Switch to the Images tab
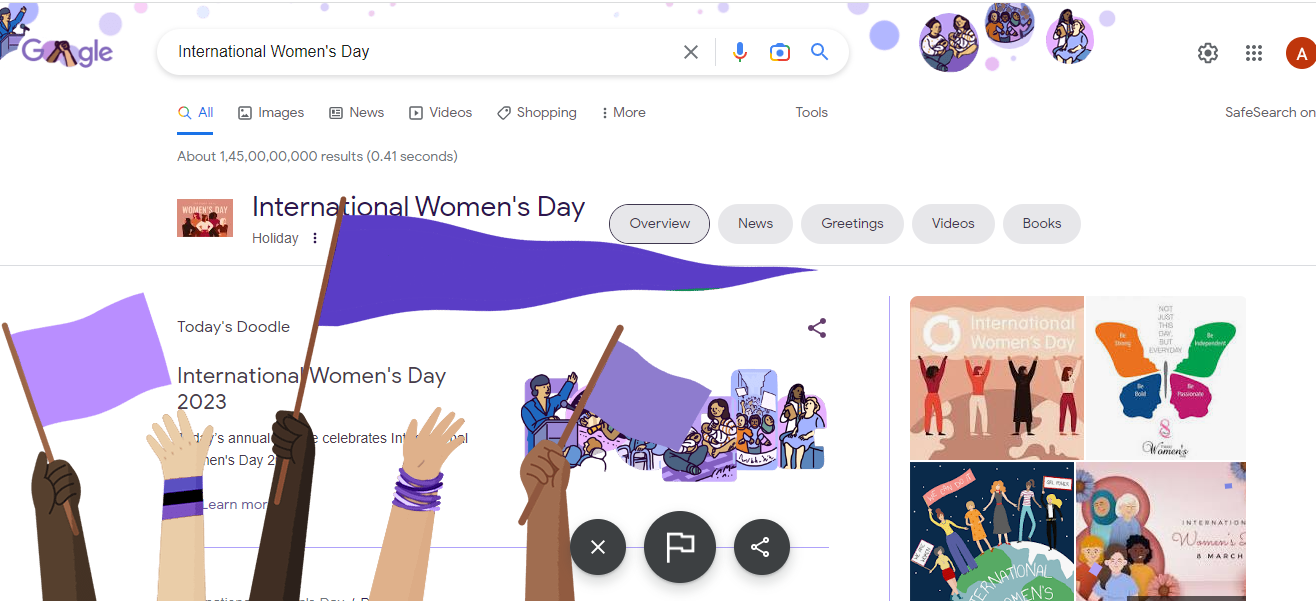1316x601 pixels. 271,113
